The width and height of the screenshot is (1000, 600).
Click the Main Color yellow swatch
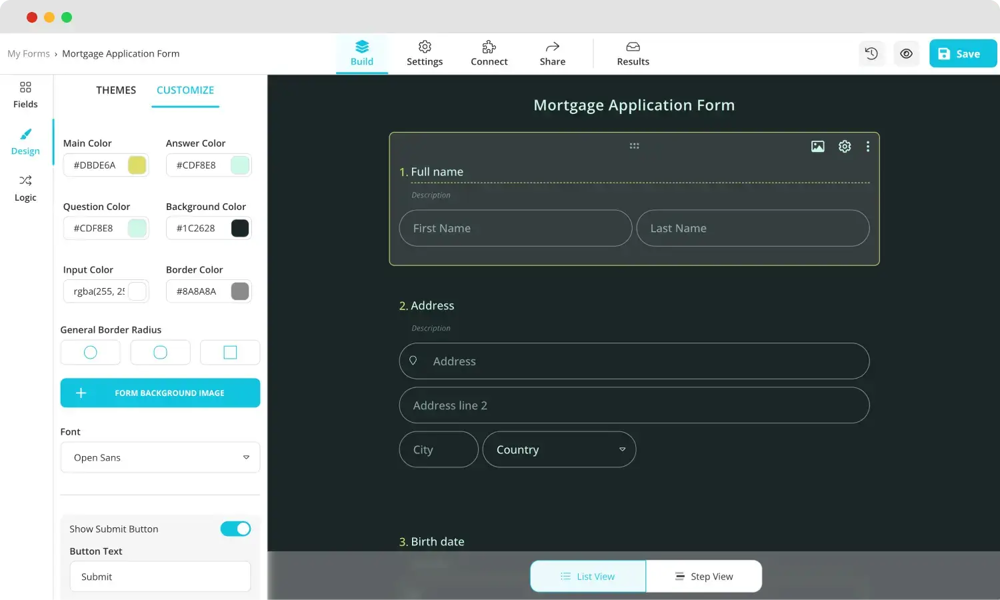tap(137, 165)
